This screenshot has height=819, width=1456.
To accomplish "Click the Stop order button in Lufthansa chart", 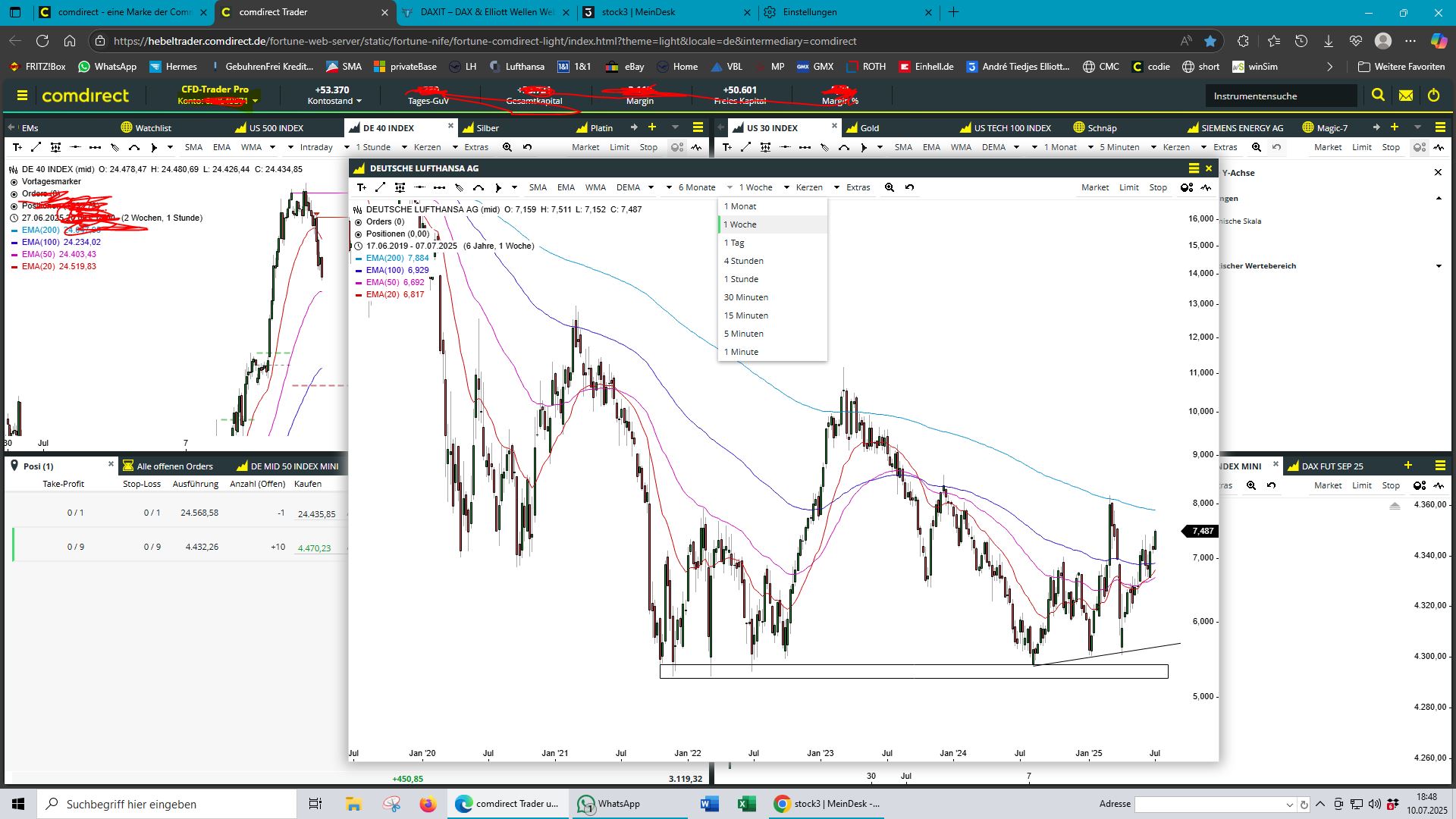I will click(x=1157, y=187).
